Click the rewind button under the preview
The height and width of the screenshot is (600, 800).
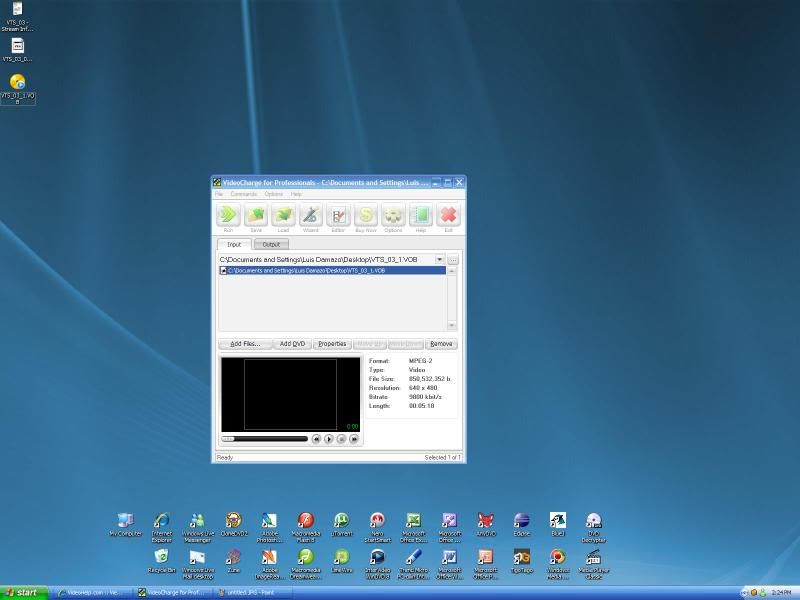click(x=316, y=439)
